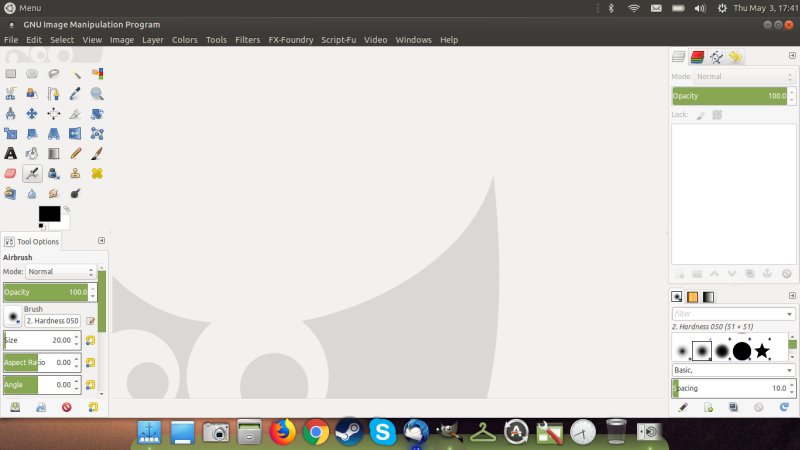Viewport: 800px width, 450px height.
Task: Select the Zoom magnifier tool
Action: click(97, 94)
